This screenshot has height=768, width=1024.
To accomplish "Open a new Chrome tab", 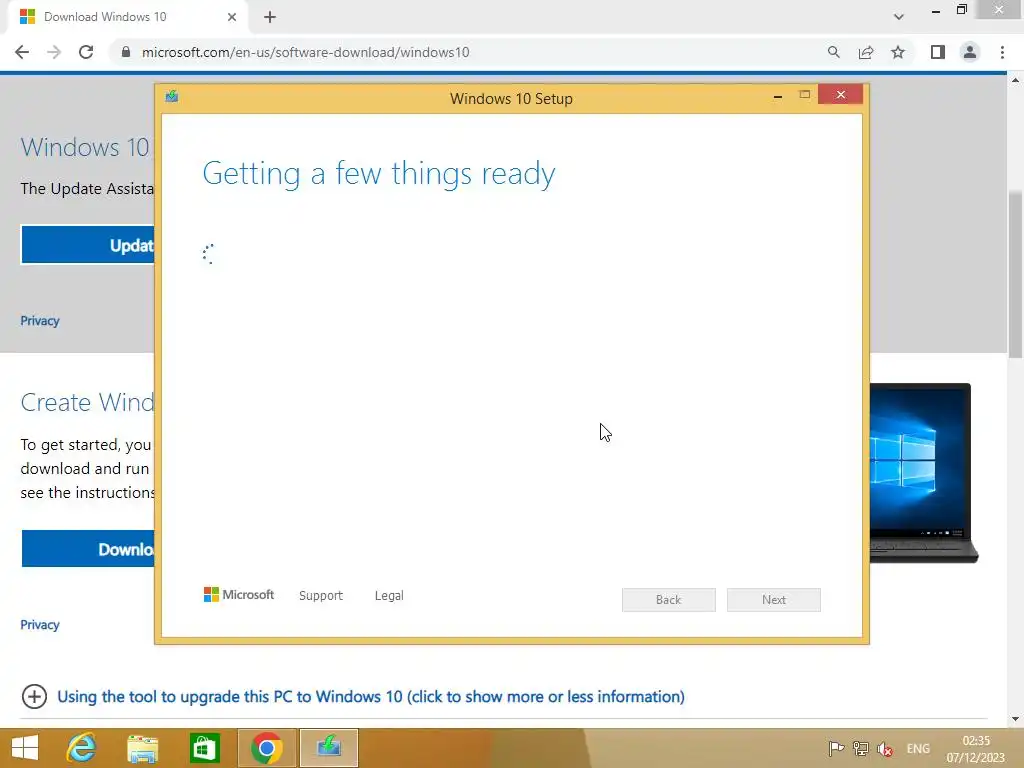I will pos(270,17).
